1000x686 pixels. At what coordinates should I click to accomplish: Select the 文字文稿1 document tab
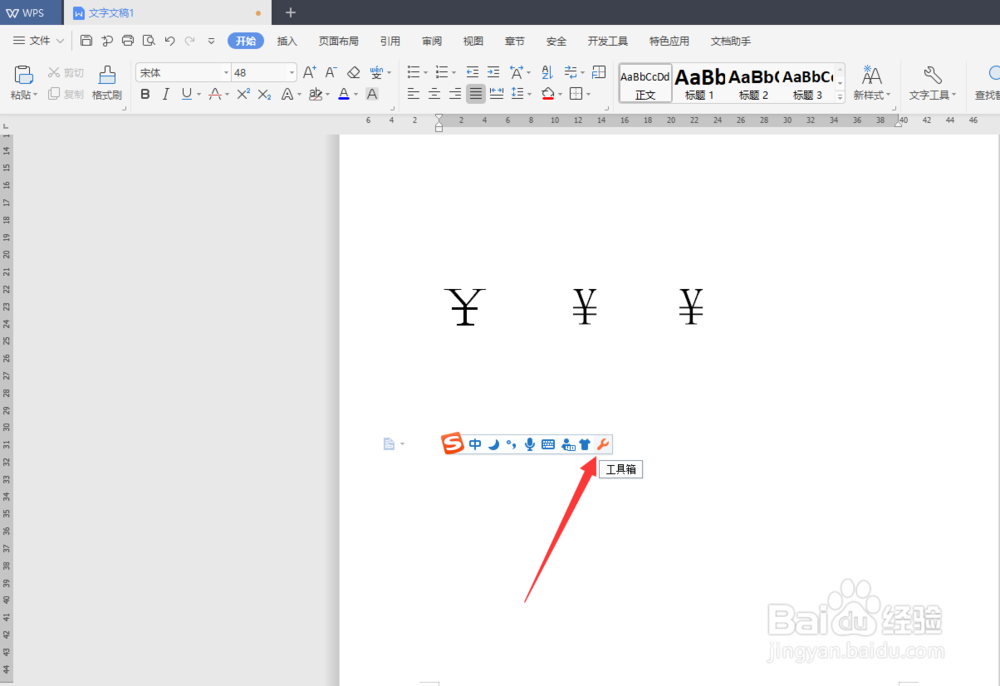pyautogui.click(x=168, y=13)
